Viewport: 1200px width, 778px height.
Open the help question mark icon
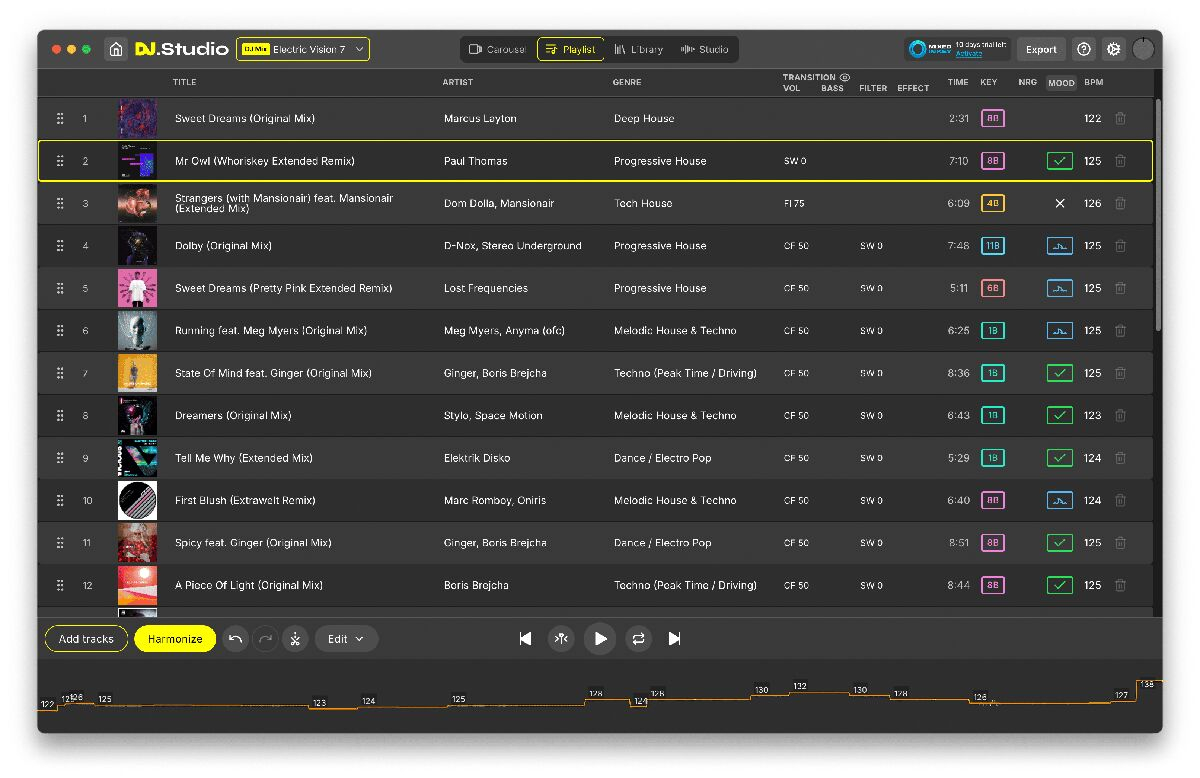pyautogui.click(x=1083, y=49)
